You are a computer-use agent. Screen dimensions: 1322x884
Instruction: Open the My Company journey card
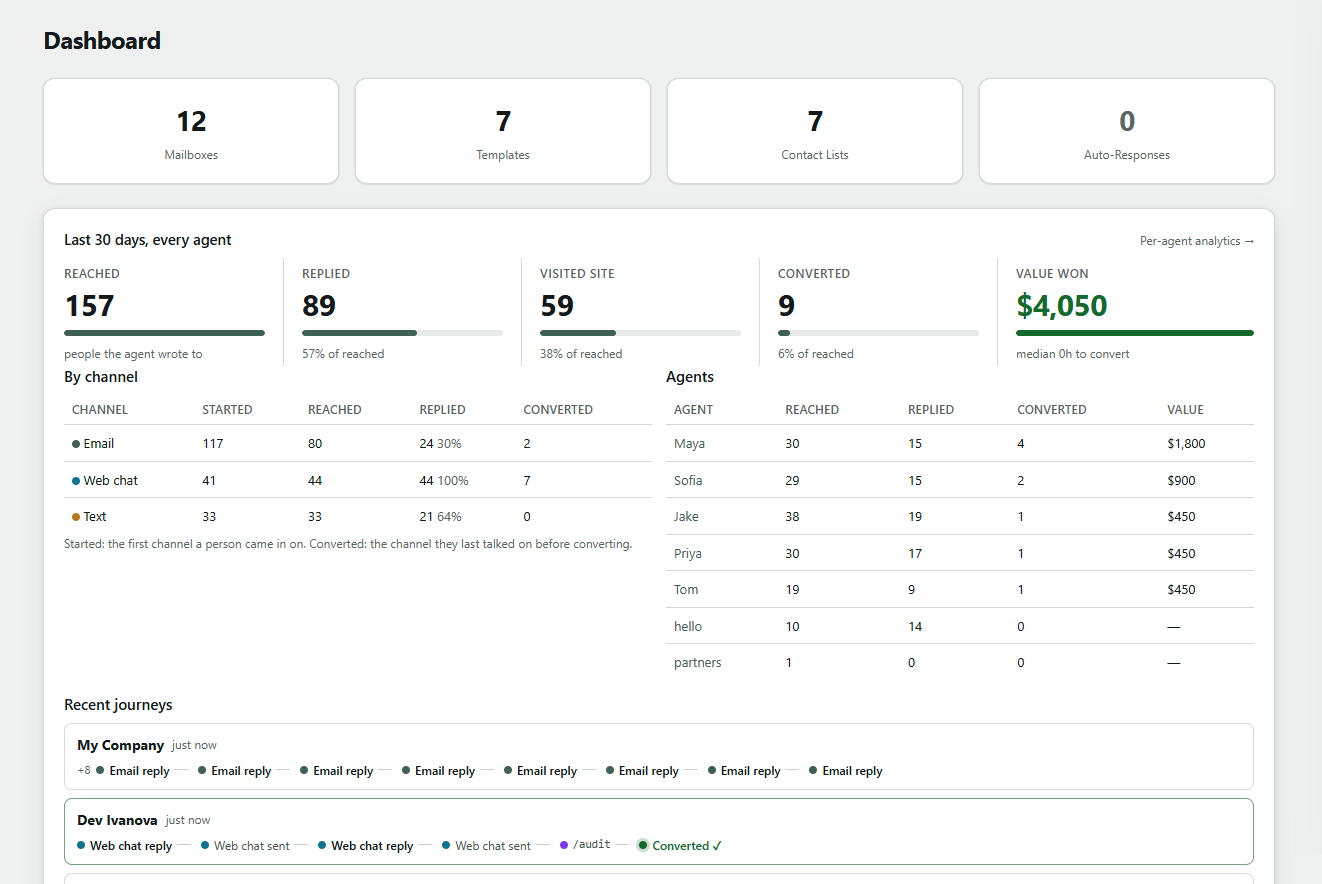[658, 757]
